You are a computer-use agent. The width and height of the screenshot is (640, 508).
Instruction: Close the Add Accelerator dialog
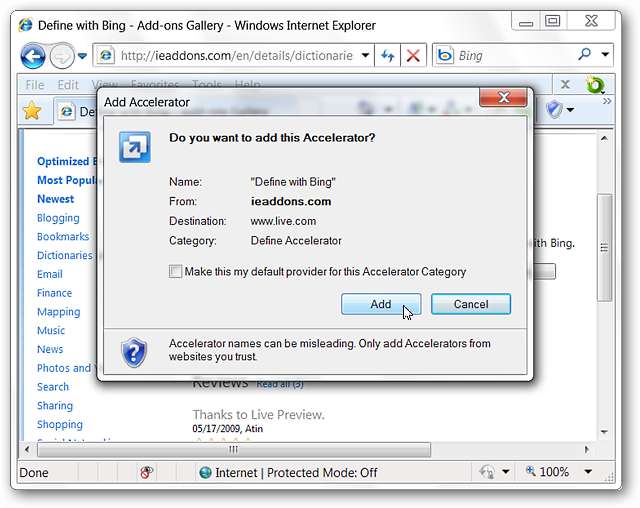[504, 98]
